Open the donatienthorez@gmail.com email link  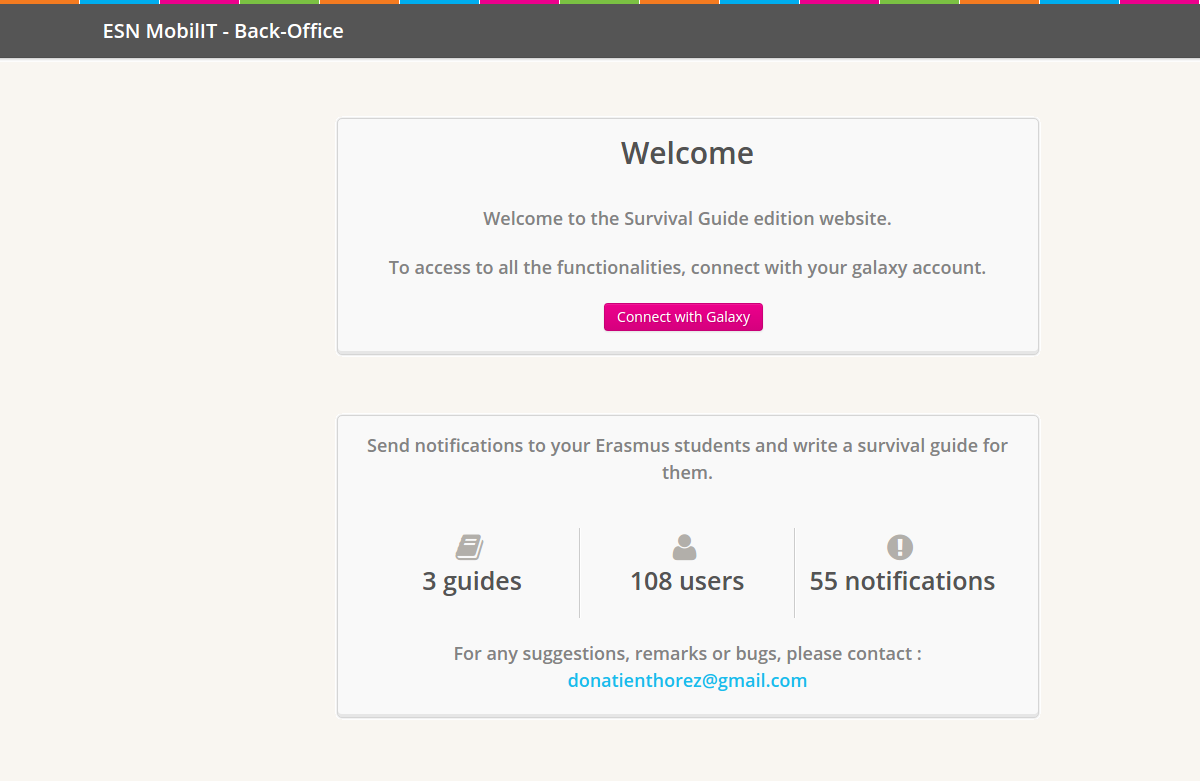pyautogui.click(x=687, y=681)
